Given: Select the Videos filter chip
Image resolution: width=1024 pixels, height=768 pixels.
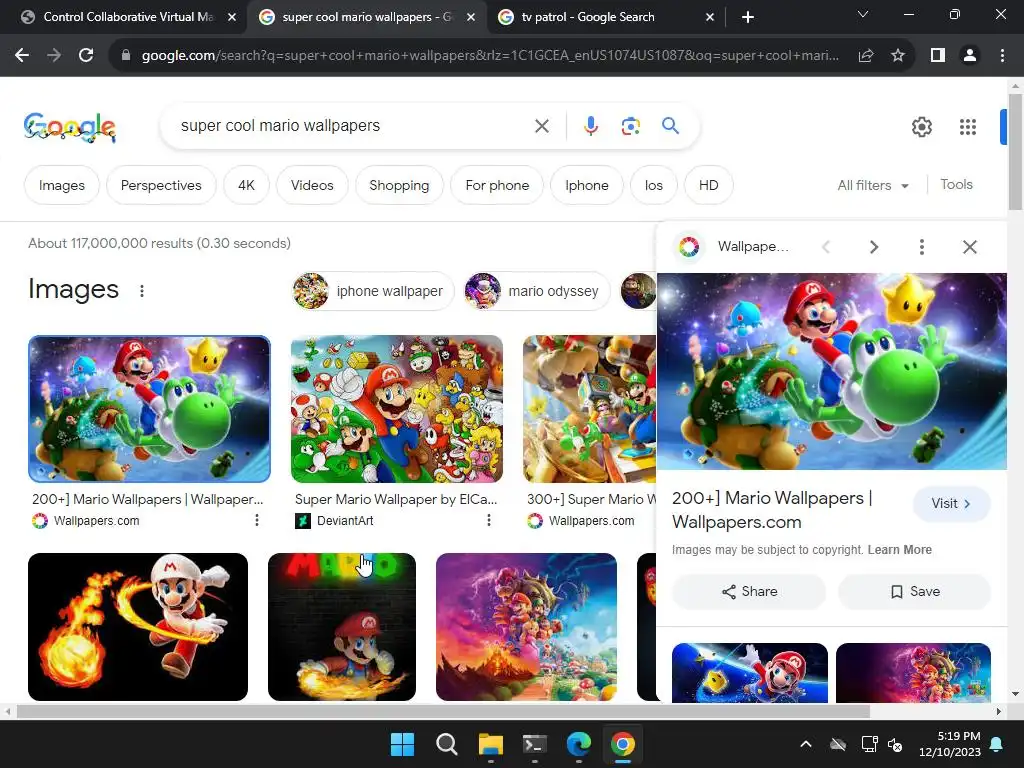Looking at the screenshot, I should point(312,185).
